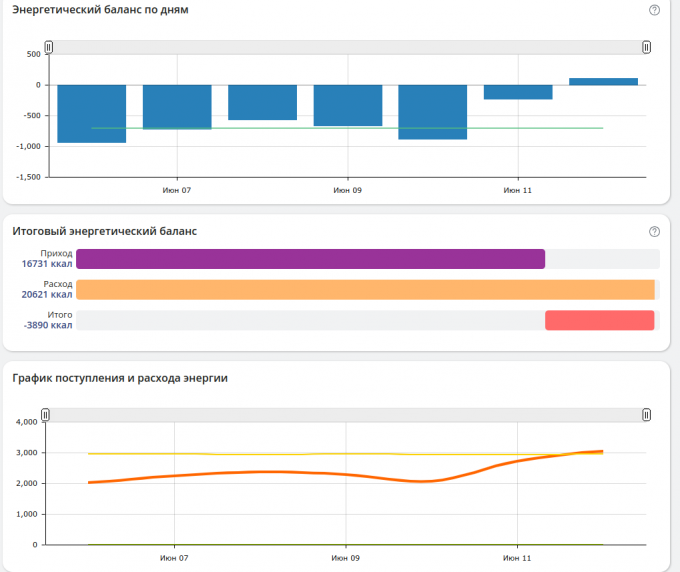Click the yellow expenditure line in energy graph

pyautogui.click(x=300, y=454)
